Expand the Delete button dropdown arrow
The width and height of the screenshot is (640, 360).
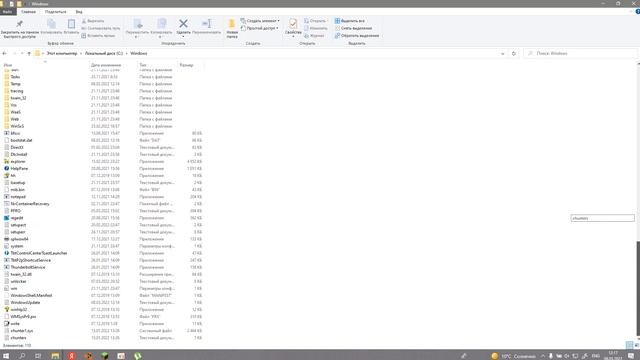pos(183,37)
